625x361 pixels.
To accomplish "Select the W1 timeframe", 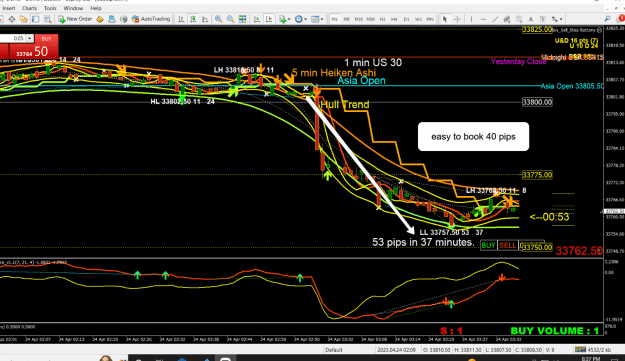I will click(418, 19).
